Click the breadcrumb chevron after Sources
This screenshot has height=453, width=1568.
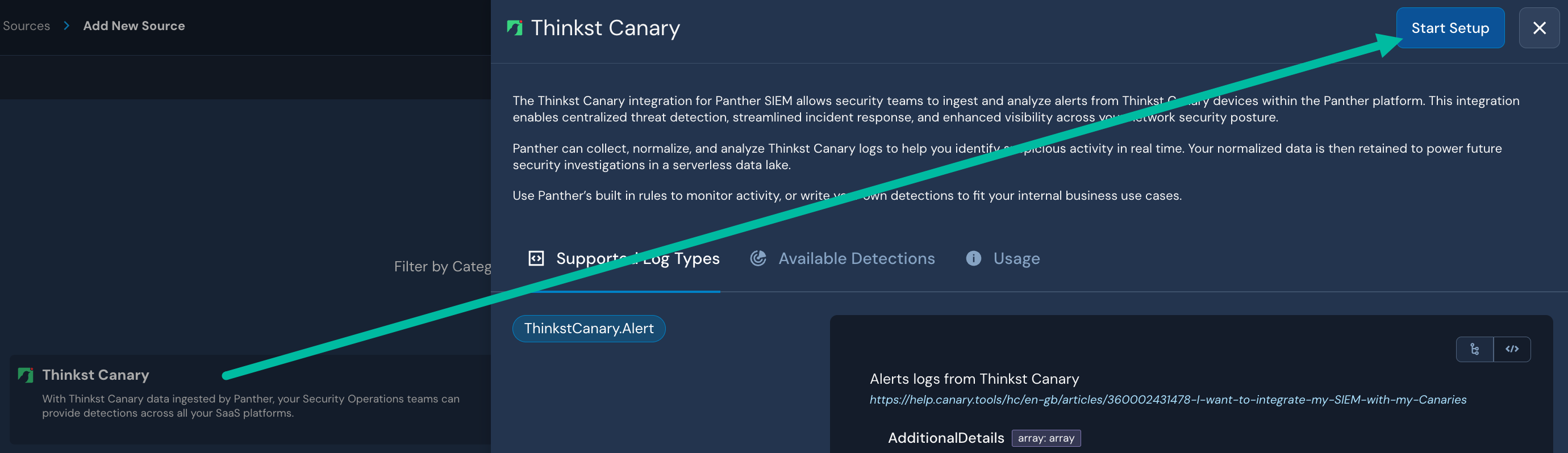tap(66, 26)
